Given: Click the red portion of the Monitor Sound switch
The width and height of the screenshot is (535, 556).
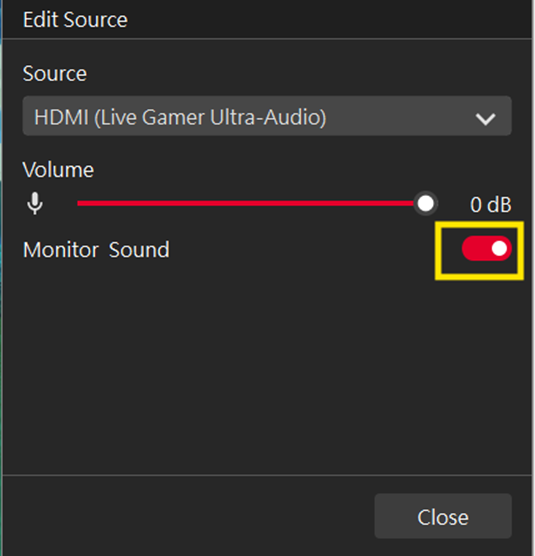Looking at the screenshot, I should coord(476,248).
